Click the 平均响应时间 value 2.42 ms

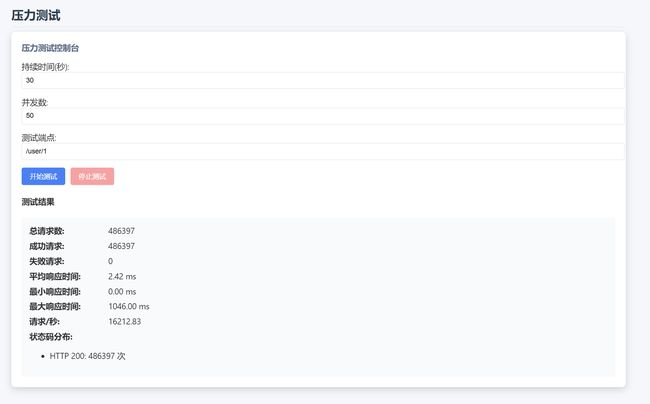click(122, 276)
